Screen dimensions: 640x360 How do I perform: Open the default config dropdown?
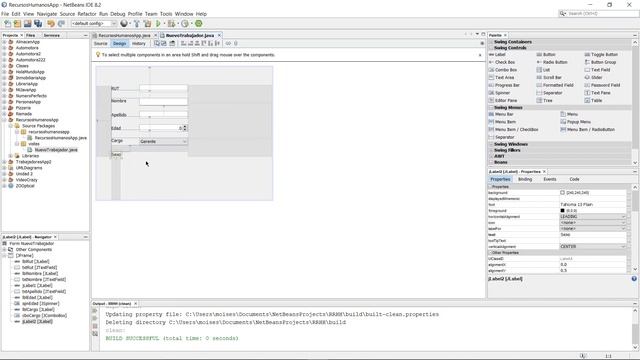coord(93,24)
